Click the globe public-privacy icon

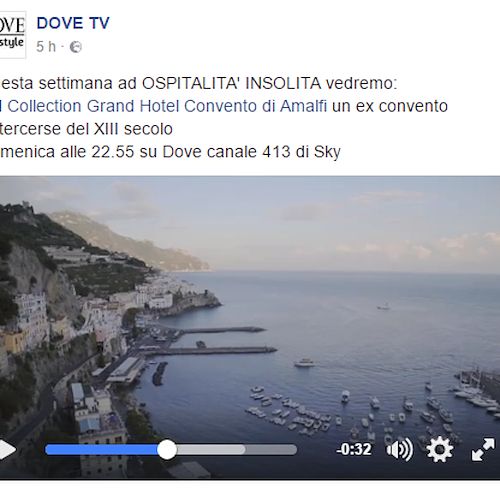[x=76, y=47]
